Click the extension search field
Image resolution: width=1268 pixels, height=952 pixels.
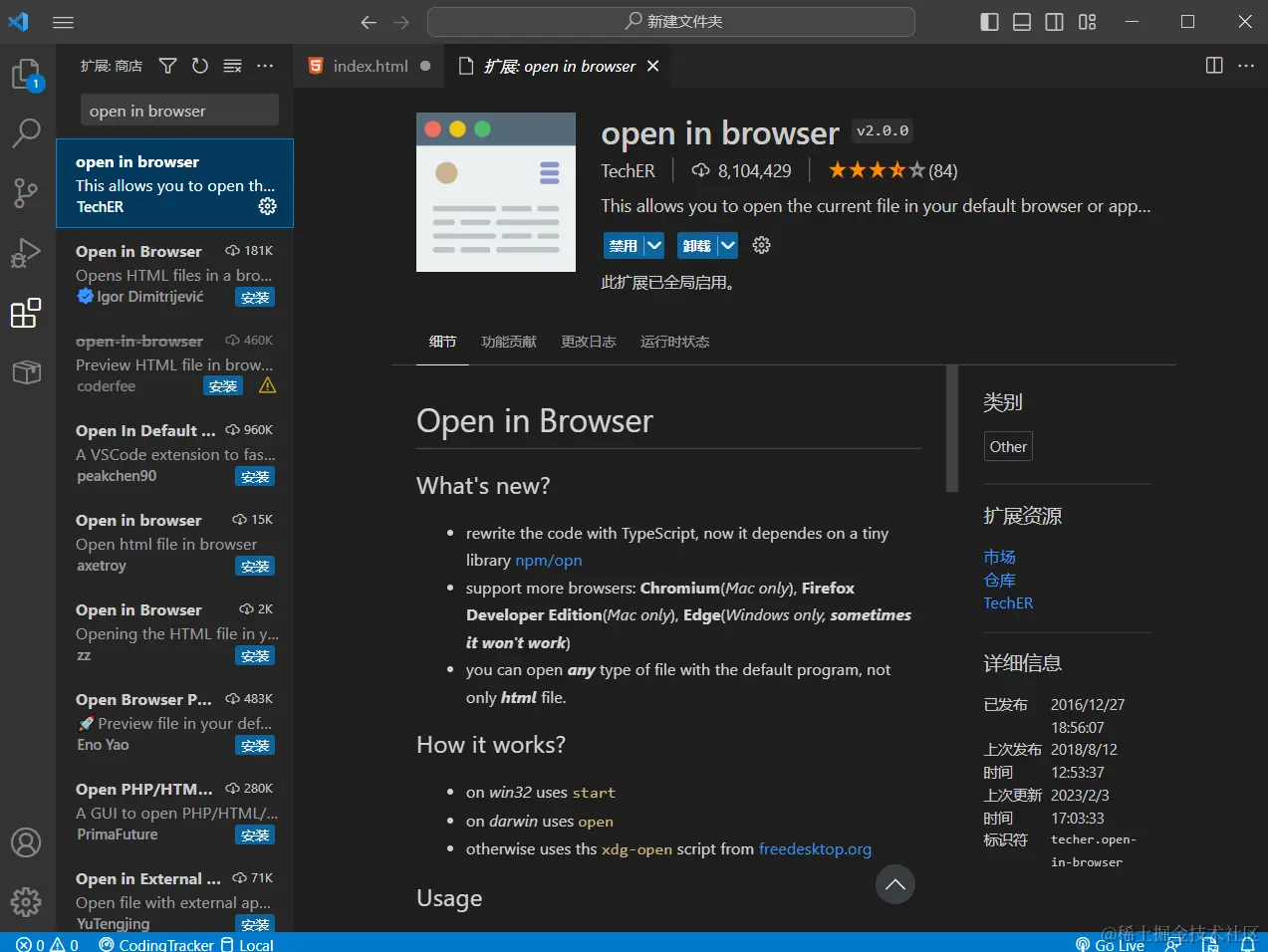179,111
